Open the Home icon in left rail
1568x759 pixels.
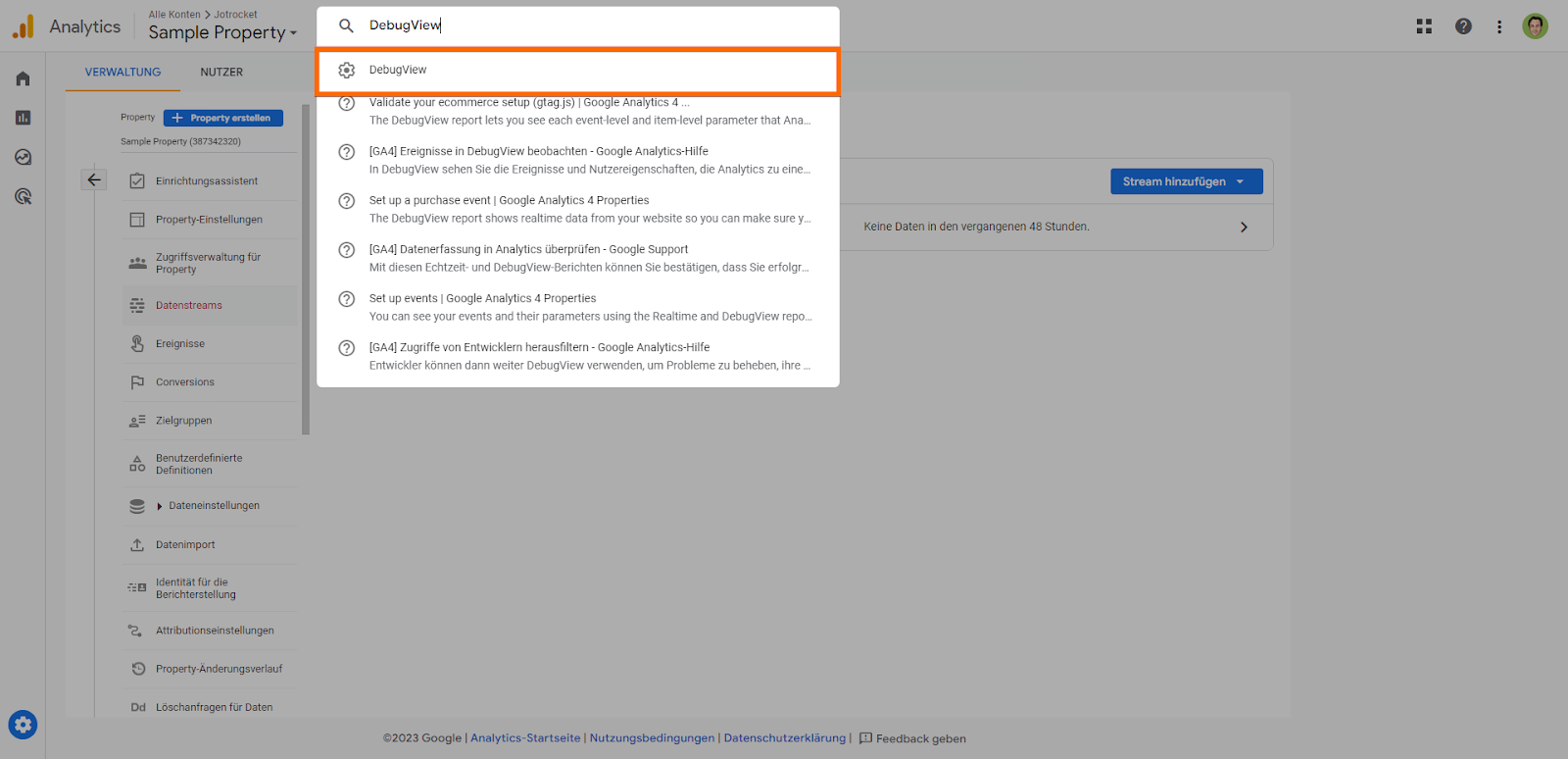tap(23, 78)
